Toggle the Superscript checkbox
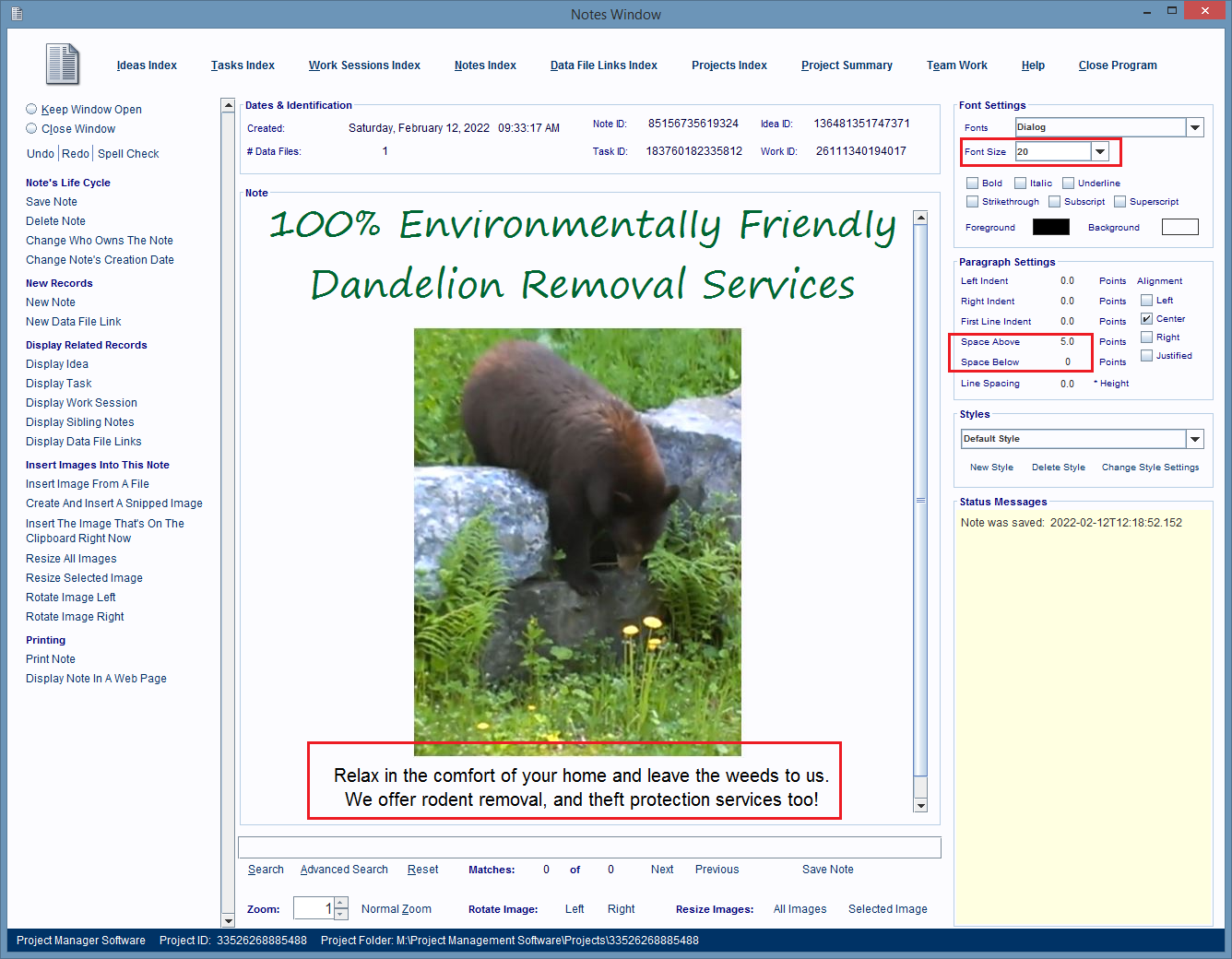1232x959 pixels. pyautogui.click(x=1119, y=201)
